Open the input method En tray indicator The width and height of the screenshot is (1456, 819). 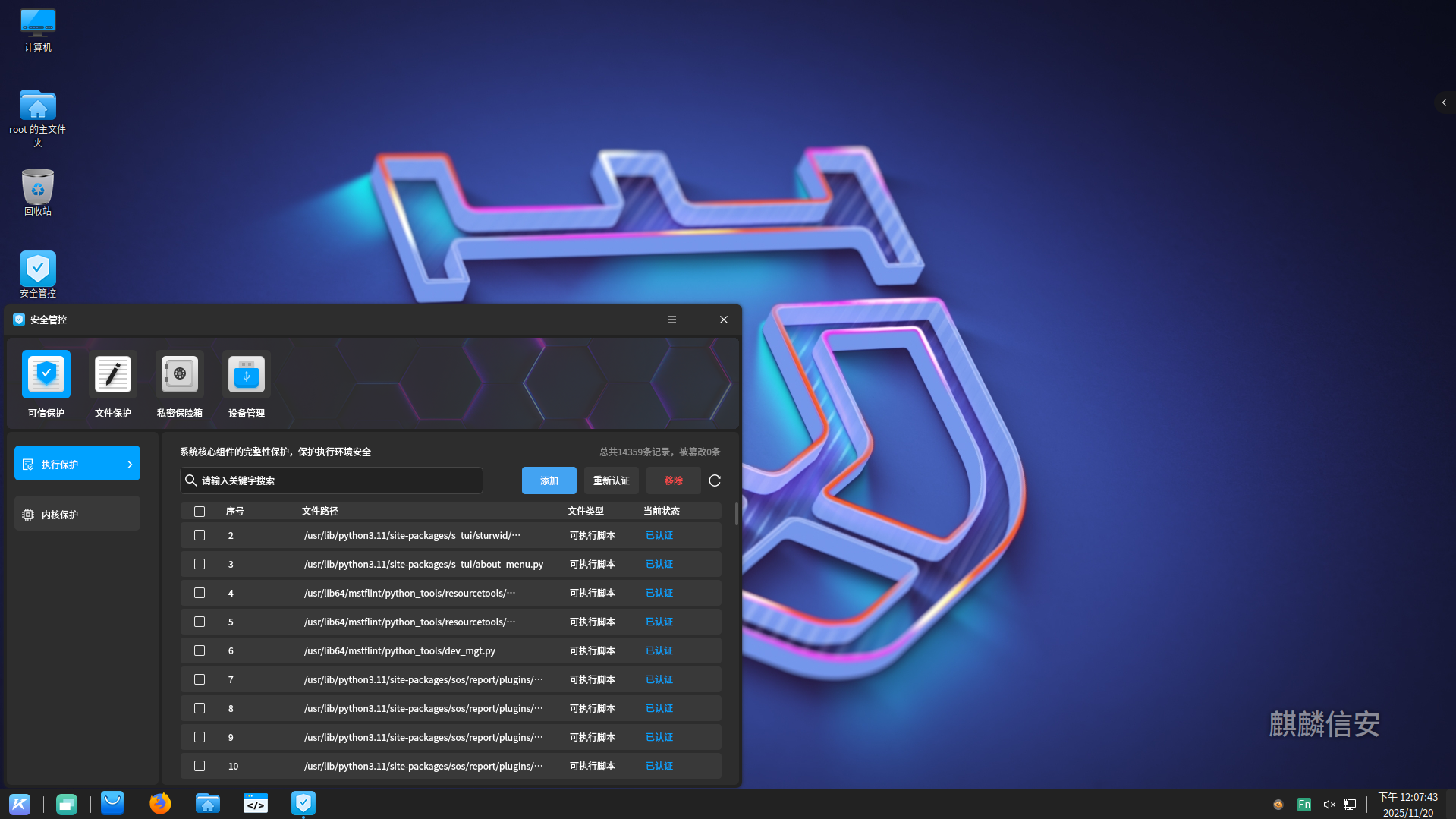pos(1303,805)
